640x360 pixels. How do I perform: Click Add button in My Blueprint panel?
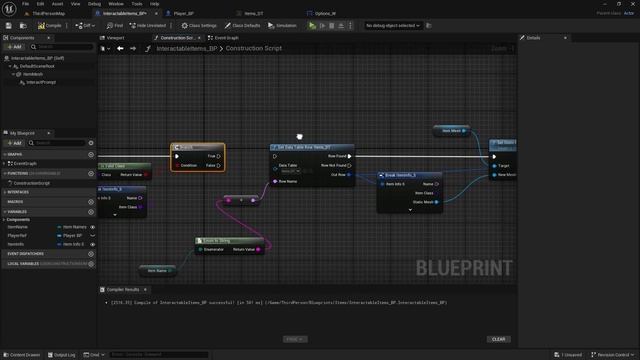click(x=14, y=143)
